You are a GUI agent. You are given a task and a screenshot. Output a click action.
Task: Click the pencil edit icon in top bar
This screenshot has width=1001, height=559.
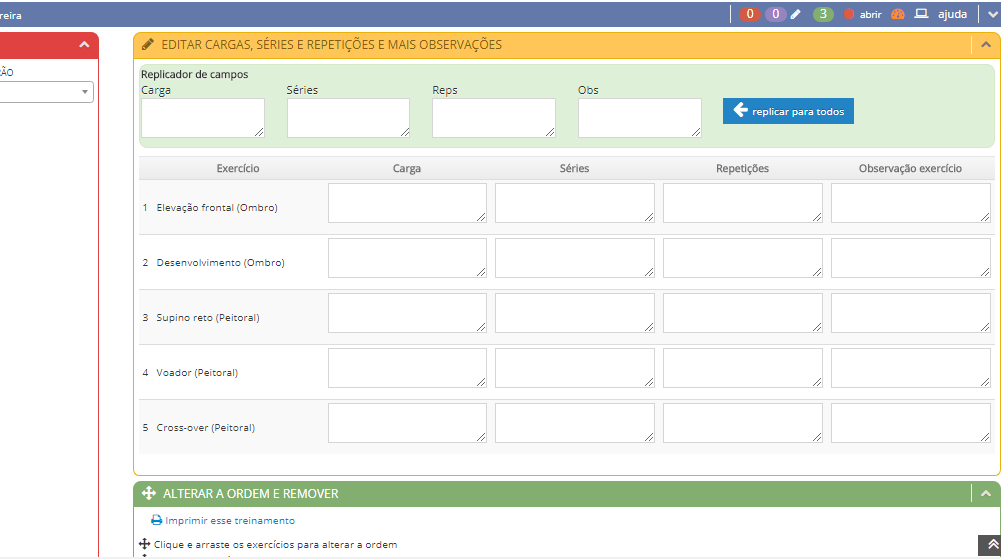(796, 14)
